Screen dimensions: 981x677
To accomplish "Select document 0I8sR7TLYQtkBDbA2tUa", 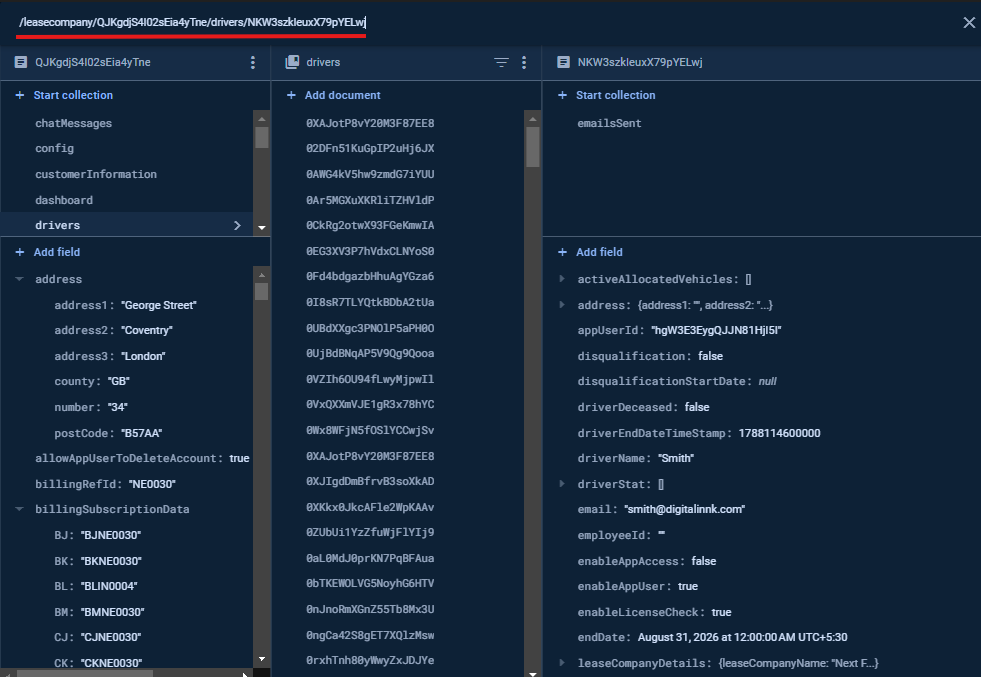I will [x=370, y=302].
